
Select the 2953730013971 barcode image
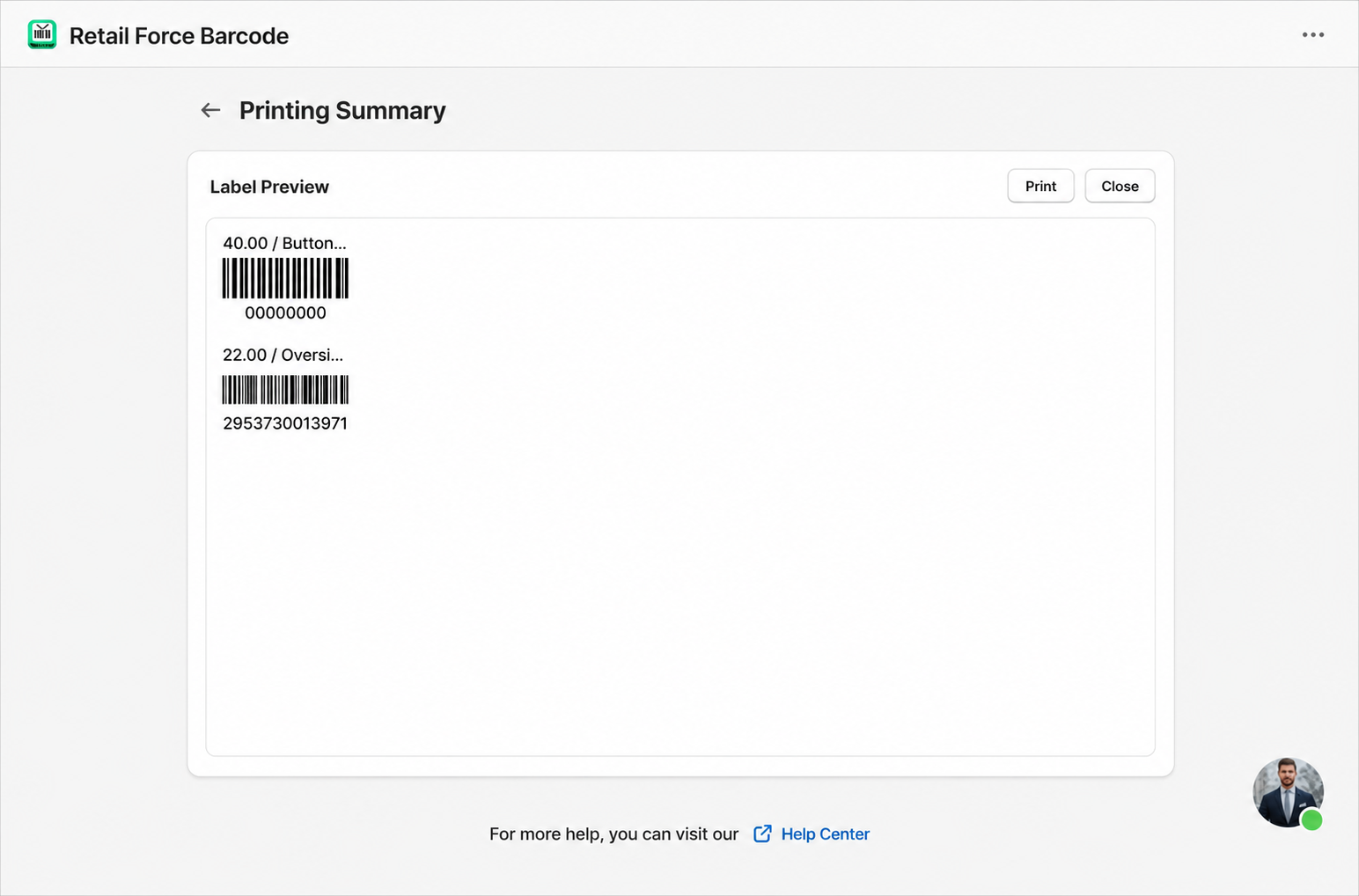[285, 389]
